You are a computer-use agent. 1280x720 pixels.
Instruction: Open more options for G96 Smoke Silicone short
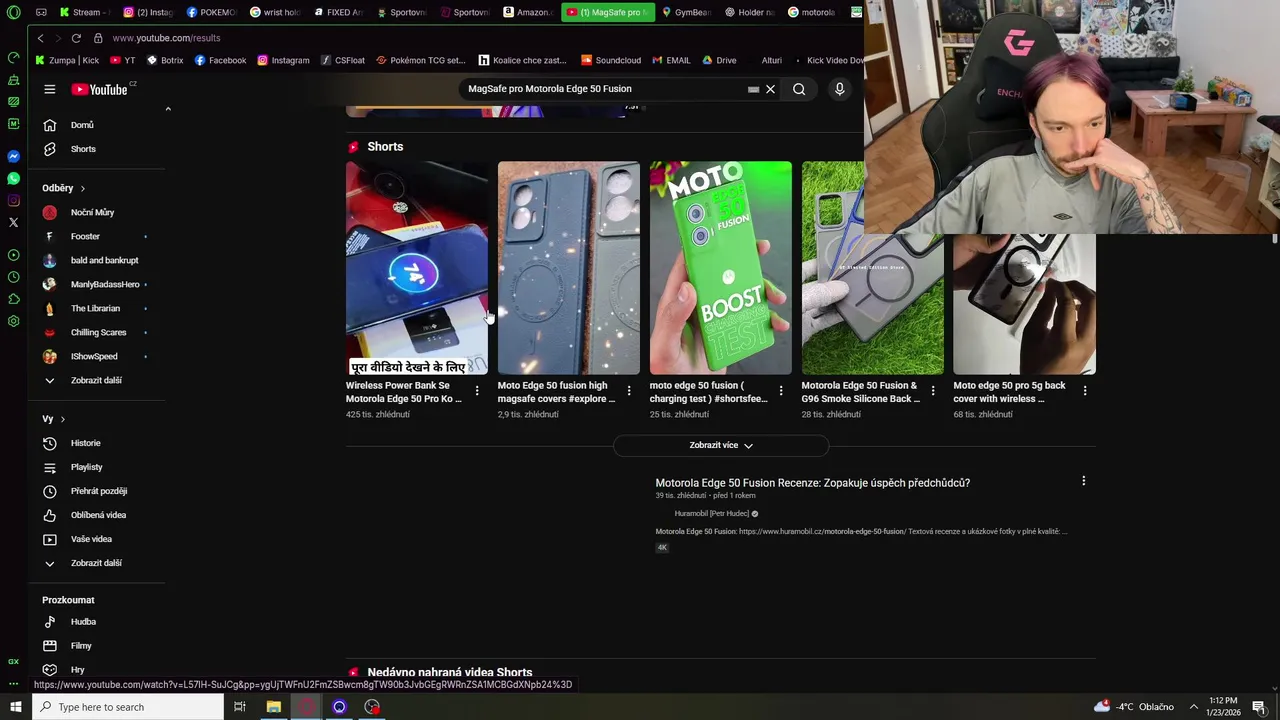tap(933, 391)
